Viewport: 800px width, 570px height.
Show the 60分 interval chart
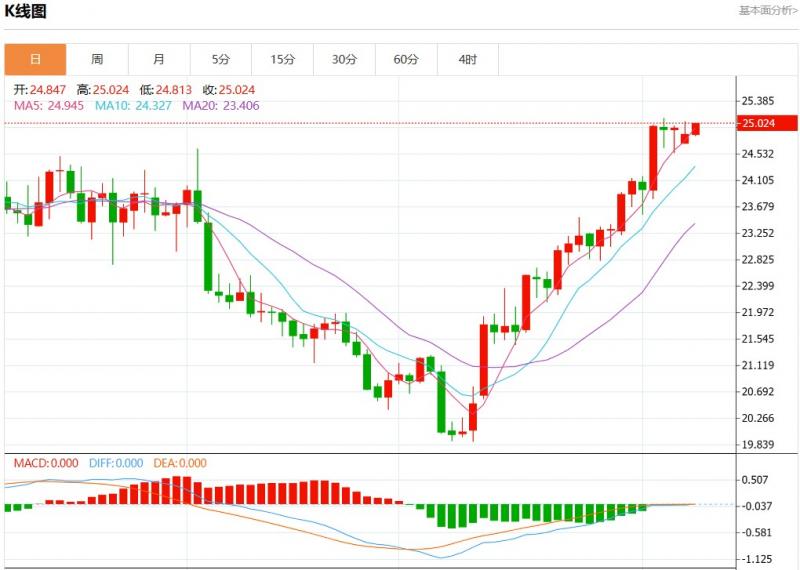406,60
